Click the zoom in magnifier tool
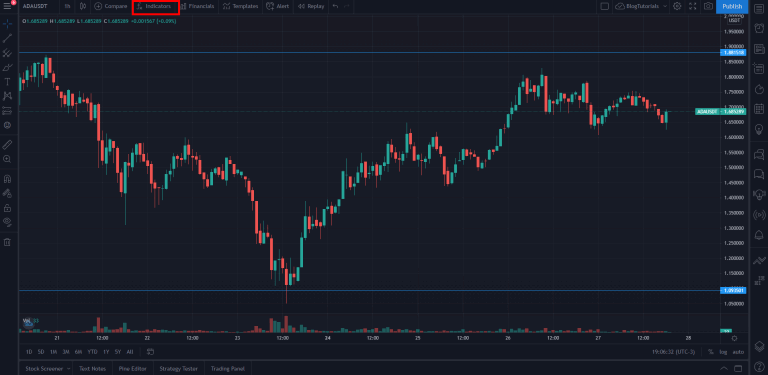The width and height of the screenshot is (768, 375). point(7,159)
